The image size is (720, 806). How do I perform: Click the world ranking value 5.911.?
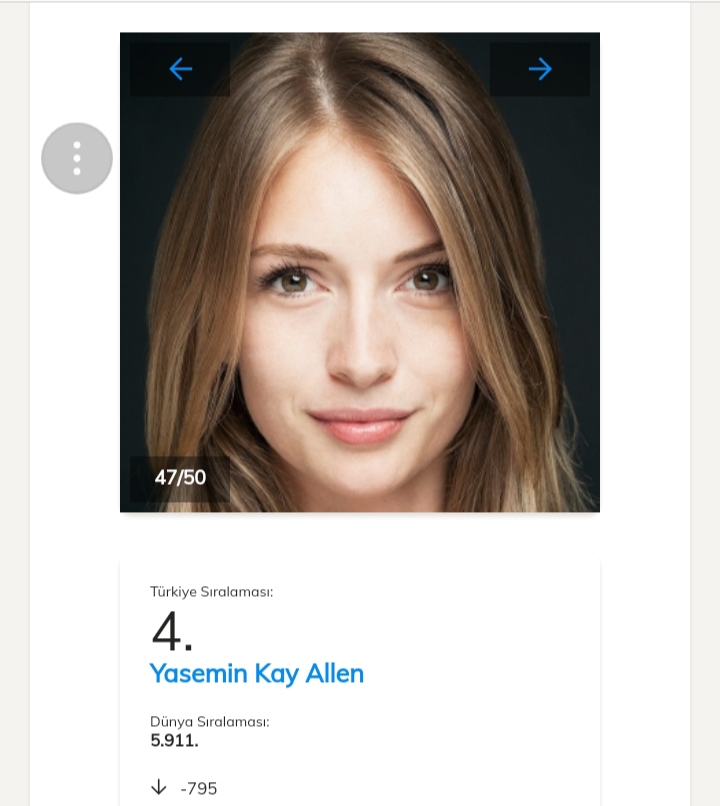point(174,741)
